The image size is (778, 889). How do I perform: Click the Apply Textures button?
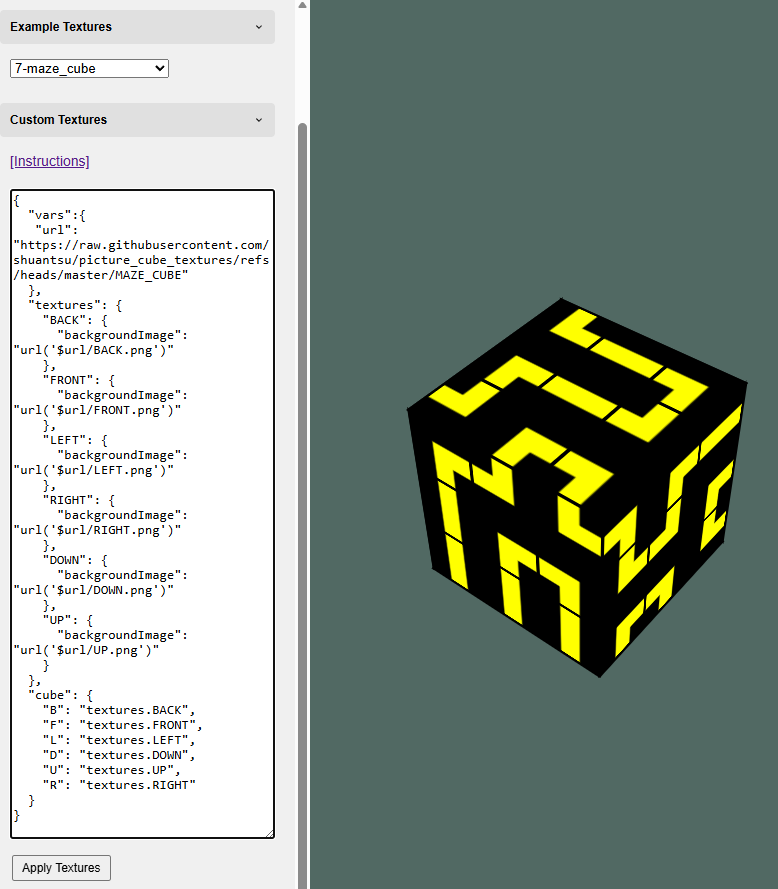[61, 867]
